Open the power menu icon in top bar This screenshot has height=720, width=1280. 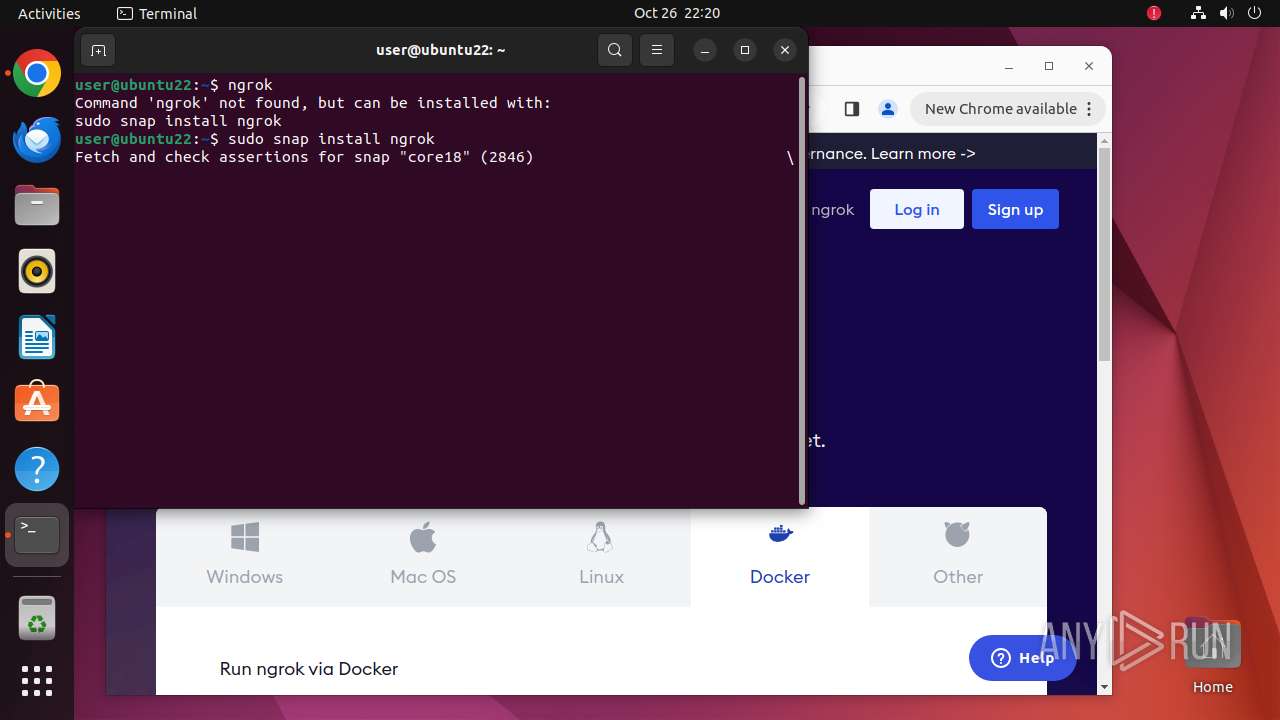(x=1255, y=13)
